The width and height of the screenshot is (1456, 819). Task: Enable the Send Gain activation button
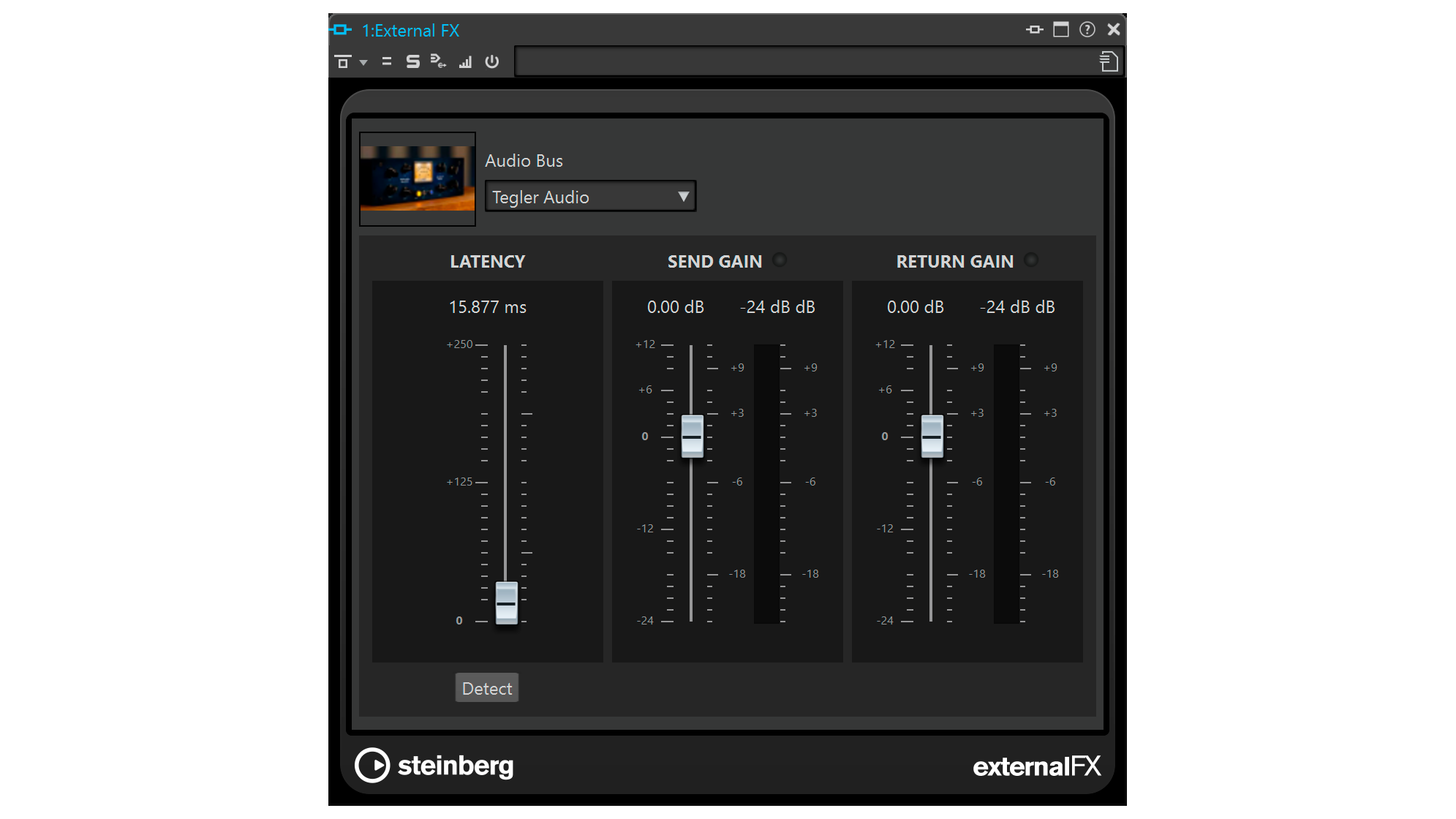[x=779, y=259]
